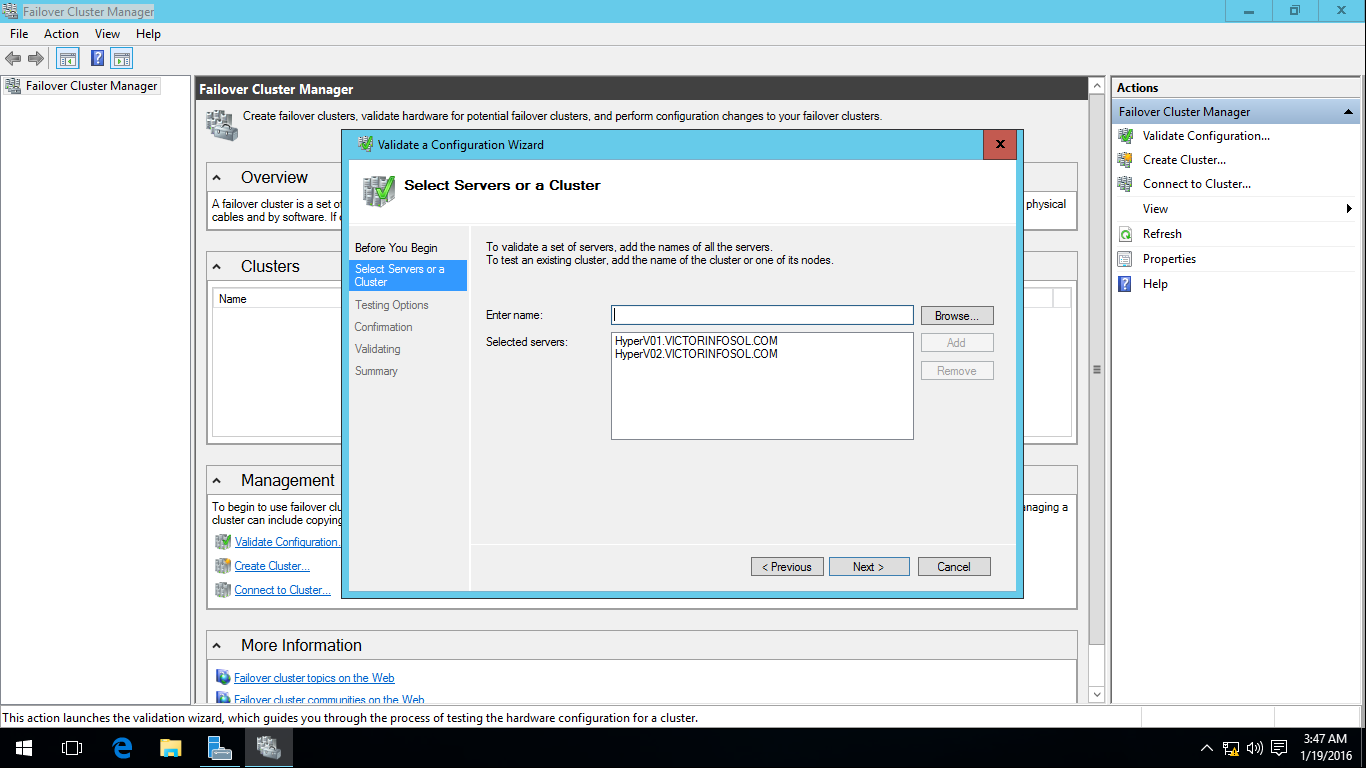Click the Name column header in Clusters
1366x768 pixels.
click(232, 299)
